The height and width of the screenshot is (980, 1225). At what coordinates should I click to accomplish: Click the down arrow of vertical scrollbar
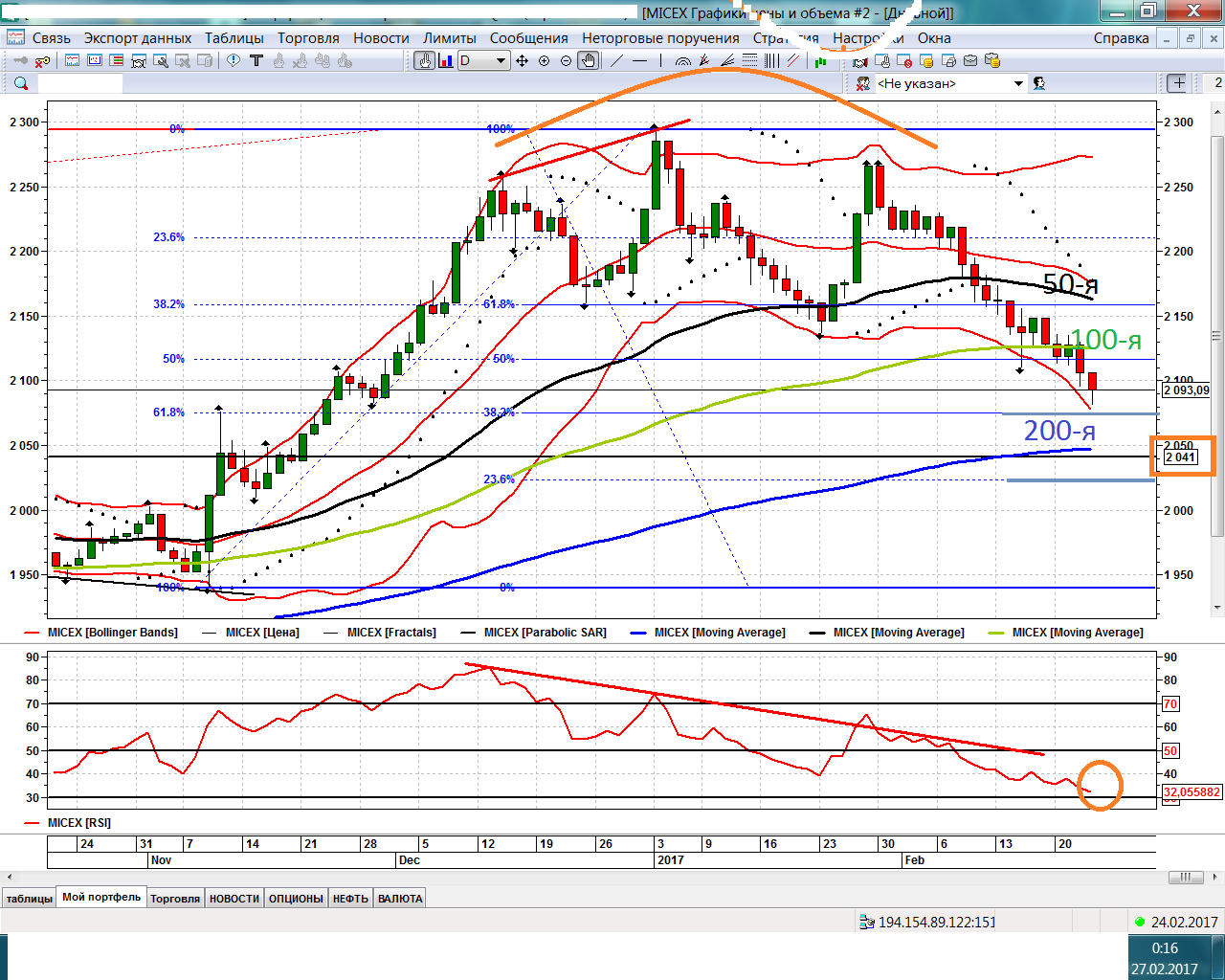pos(1217,607)
